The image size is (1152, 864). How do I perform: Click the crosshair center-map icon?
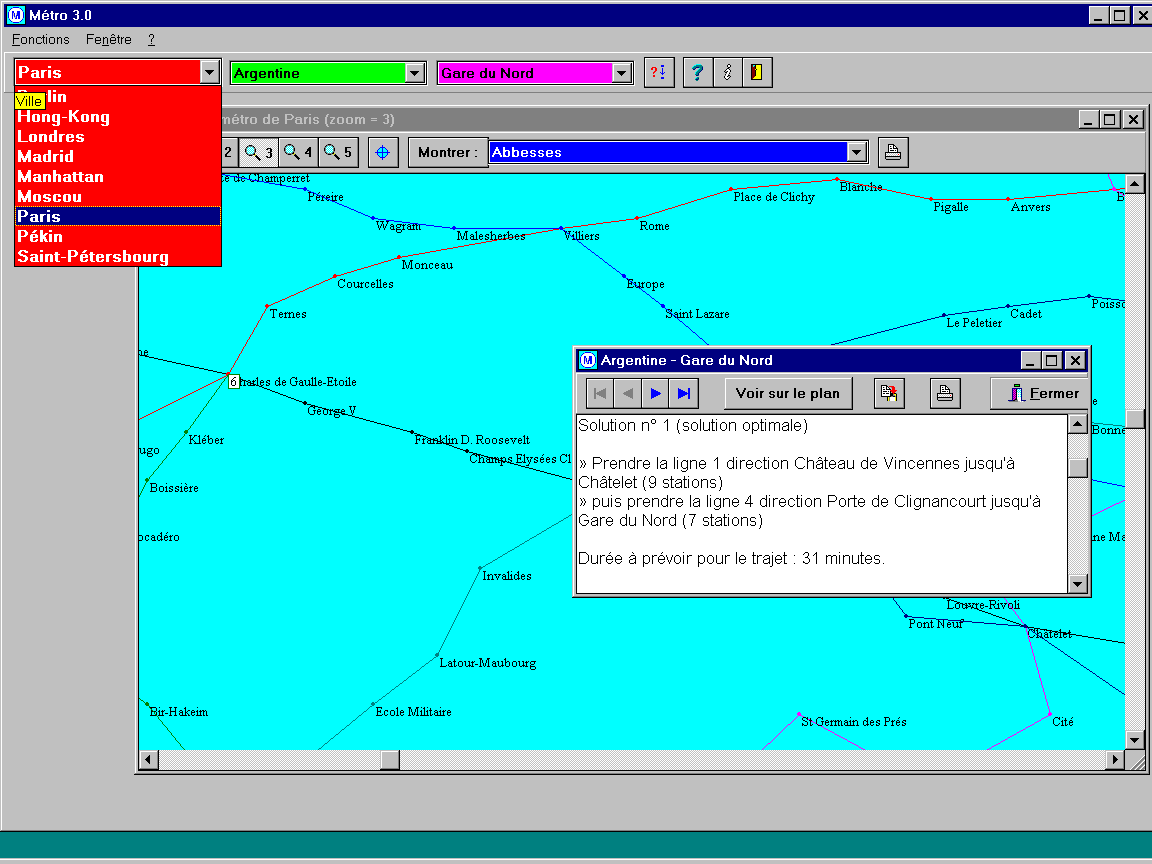point(382,153)
